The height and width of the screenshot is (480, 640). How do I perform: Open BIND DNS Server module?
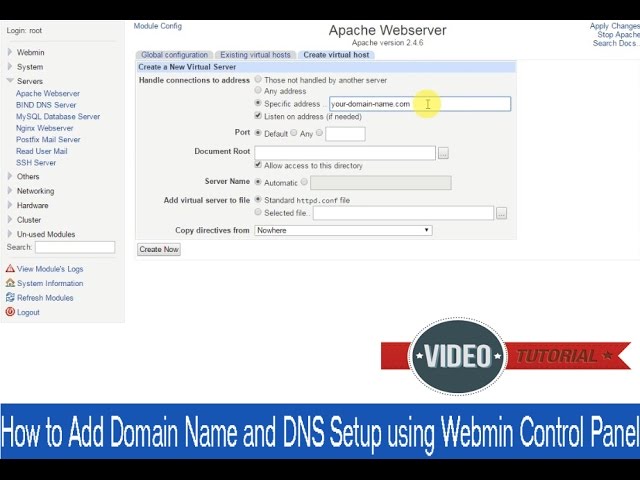tap(46, 105)
